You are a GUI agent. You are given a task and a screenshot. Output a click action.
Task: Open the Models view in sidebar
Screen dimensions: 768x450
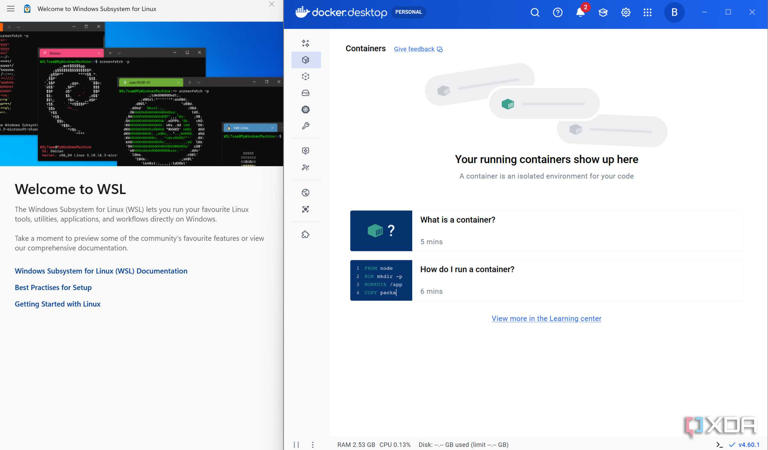click(306, 151)
